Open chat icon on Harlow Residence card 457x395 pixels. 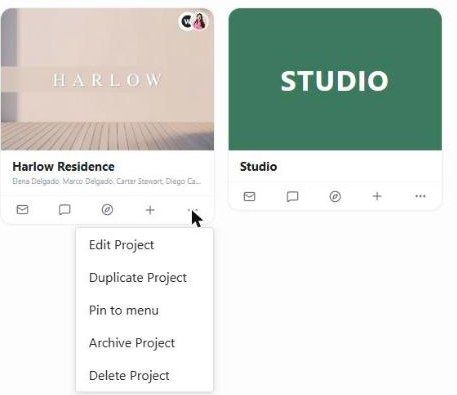pyautogui.click(x=64, y=210)
